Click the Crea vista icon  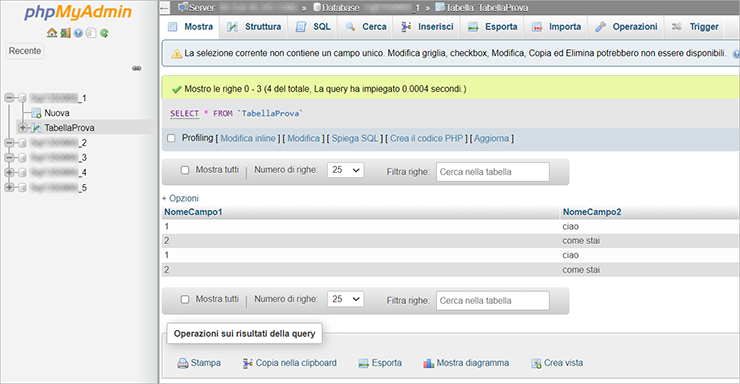[536, 363]
